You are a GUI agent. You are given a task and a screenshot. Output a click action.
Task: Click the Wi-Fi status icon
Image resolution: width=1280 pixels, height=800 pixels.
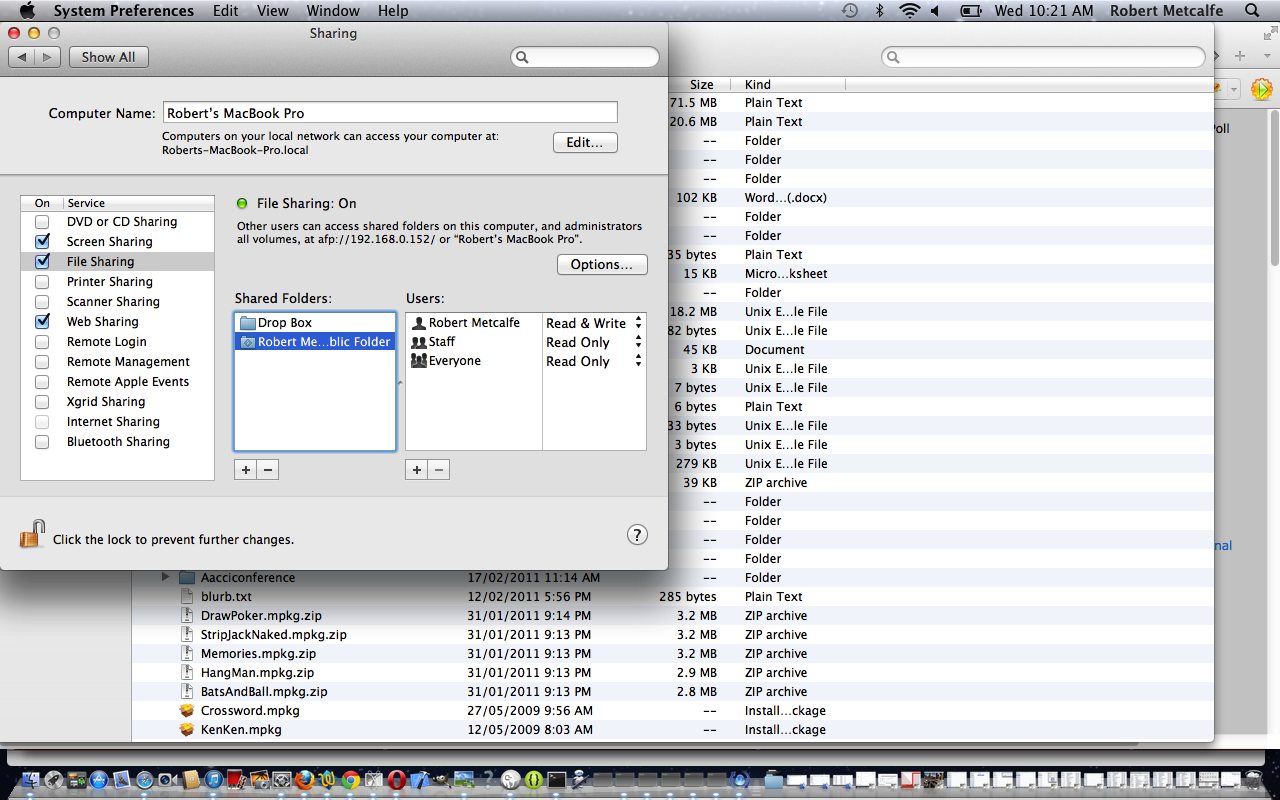pos(909,11)
